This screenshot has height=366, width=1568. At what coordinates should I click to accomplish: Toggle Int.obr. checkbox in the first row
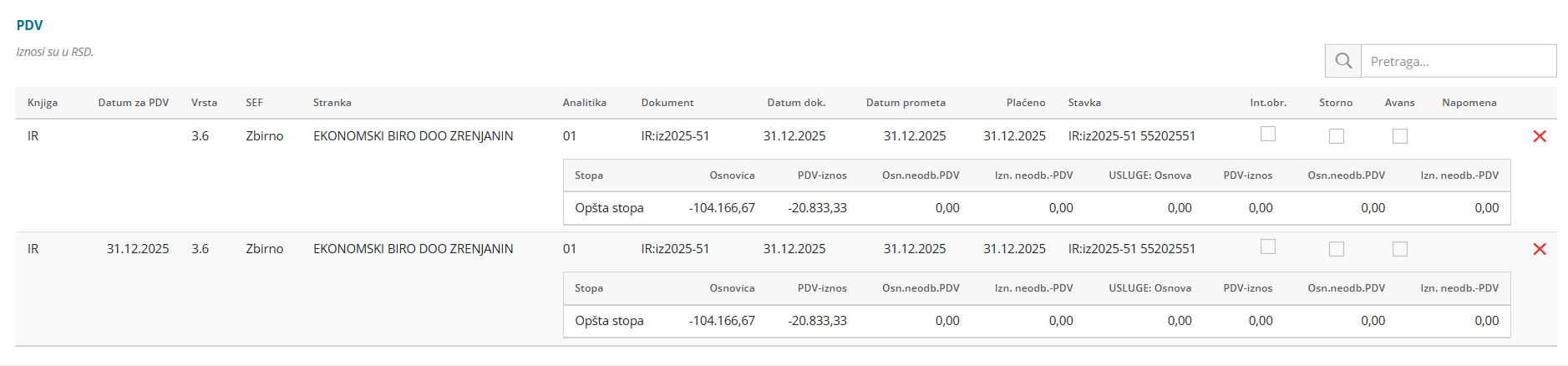1268,134
